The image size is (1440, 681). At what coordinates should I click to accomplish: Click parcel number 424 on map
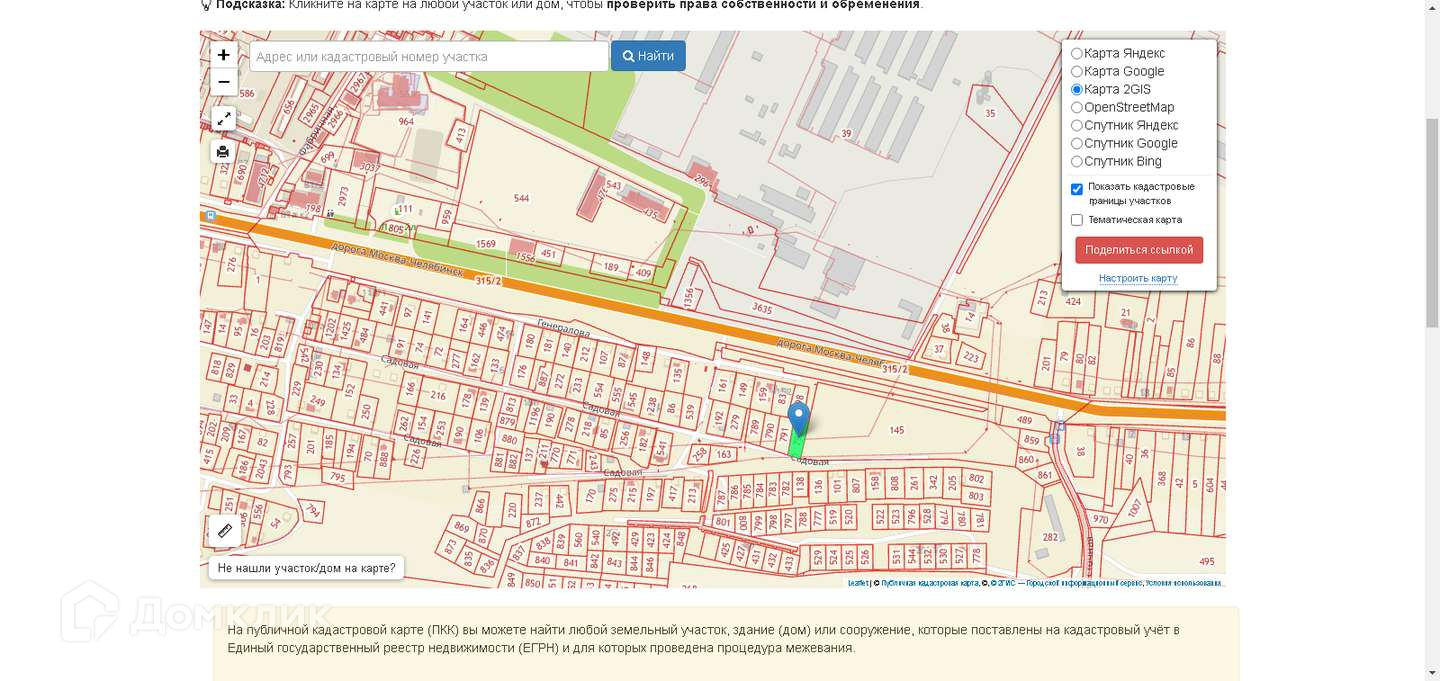(x=1073, y=300)
